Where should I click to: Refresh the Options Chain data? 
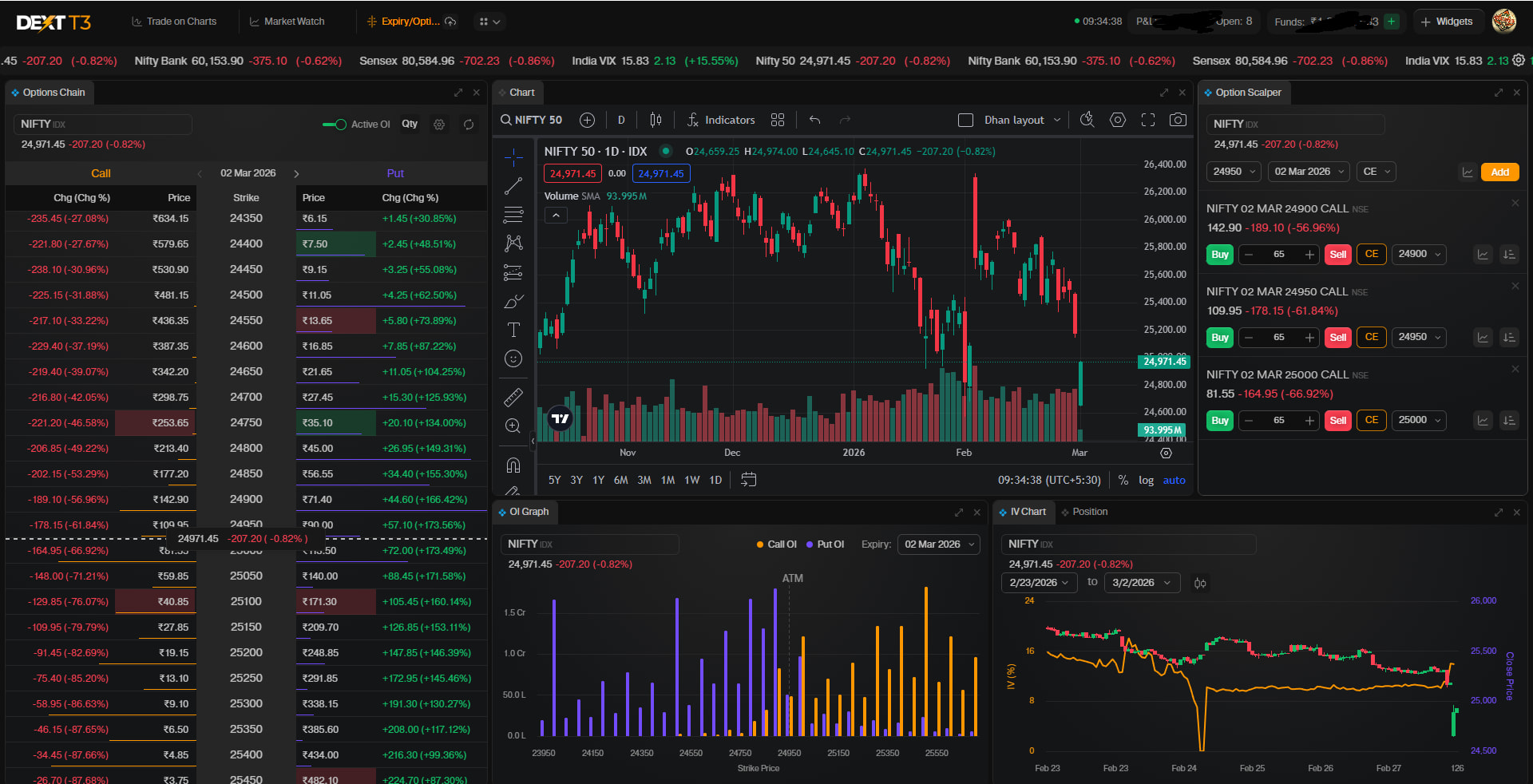tap(469, 125)
